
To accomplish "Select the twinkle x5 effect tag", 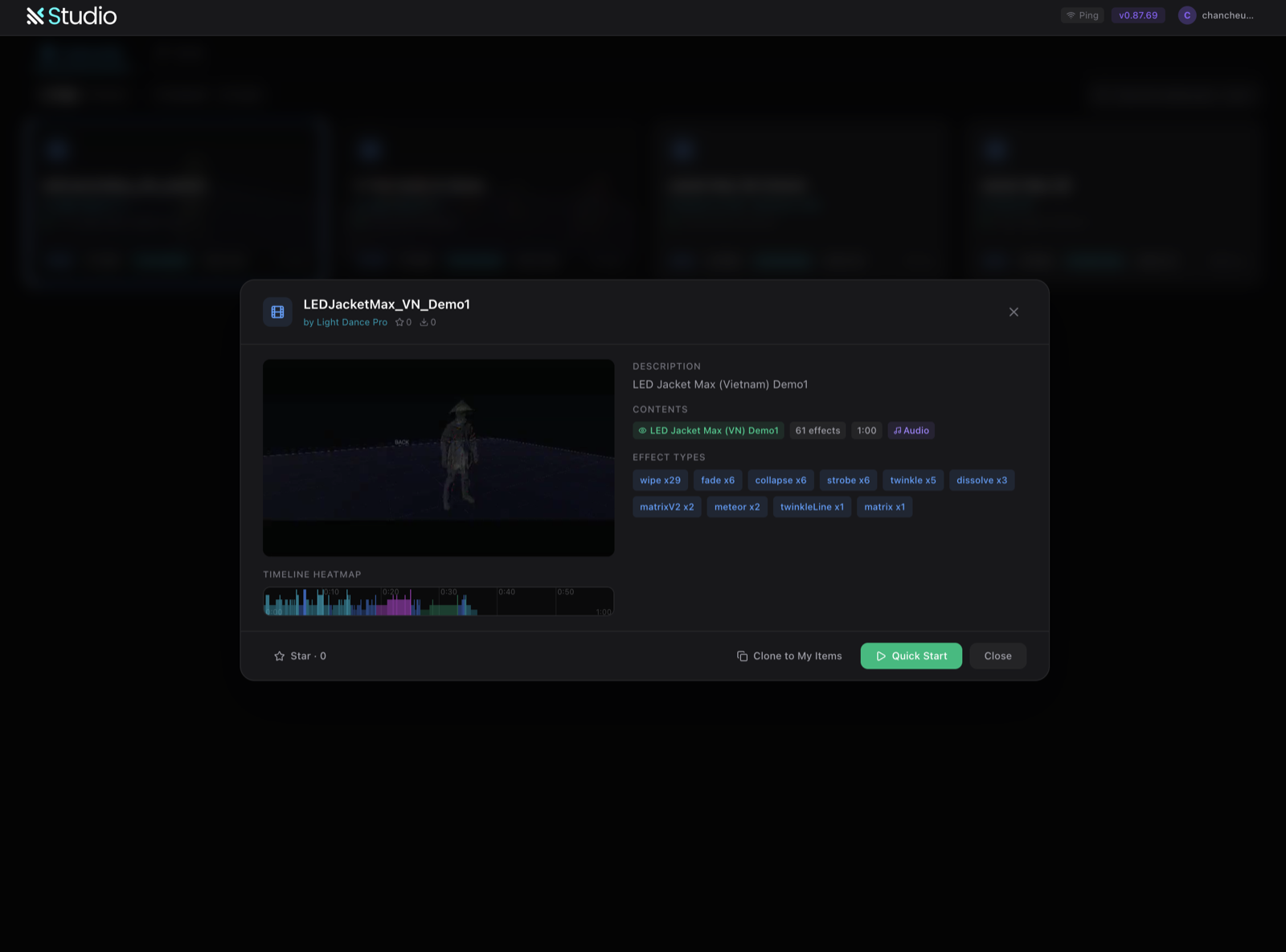I will click(x=913, y=480).
